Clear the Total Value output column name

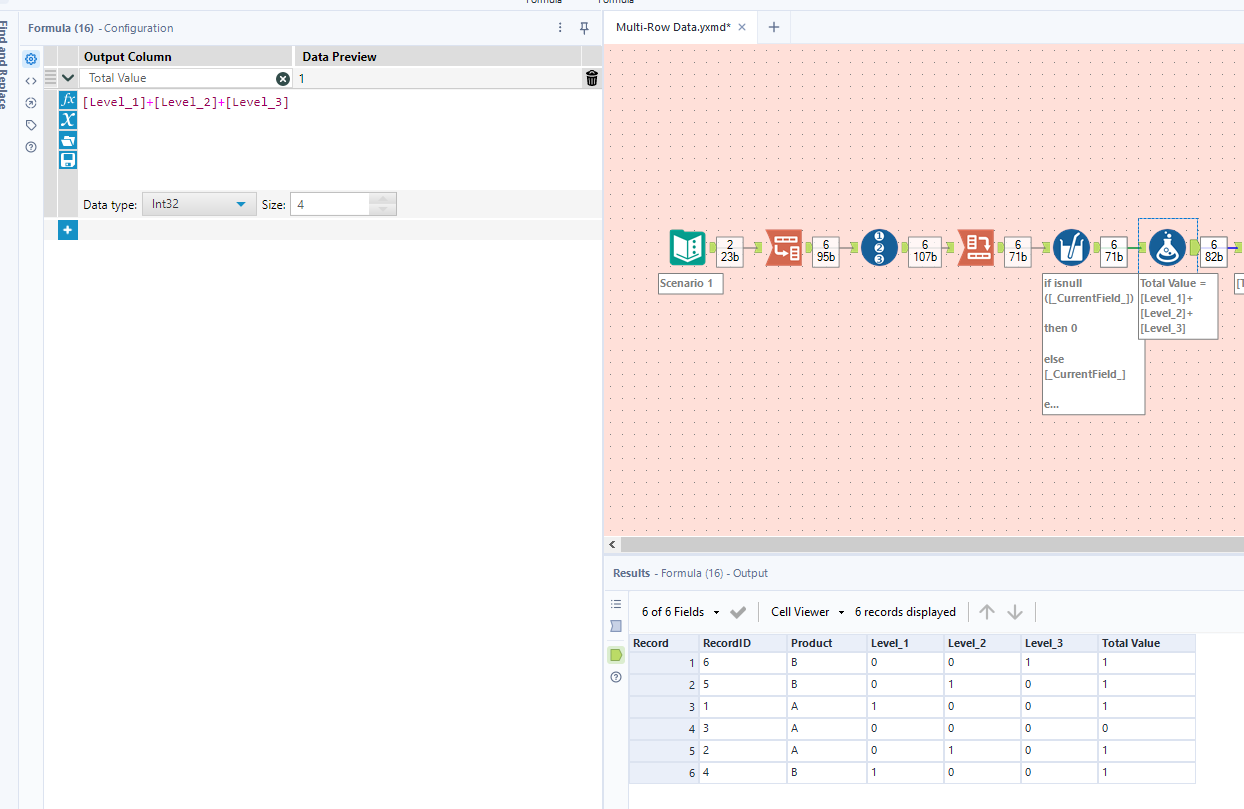283,78
